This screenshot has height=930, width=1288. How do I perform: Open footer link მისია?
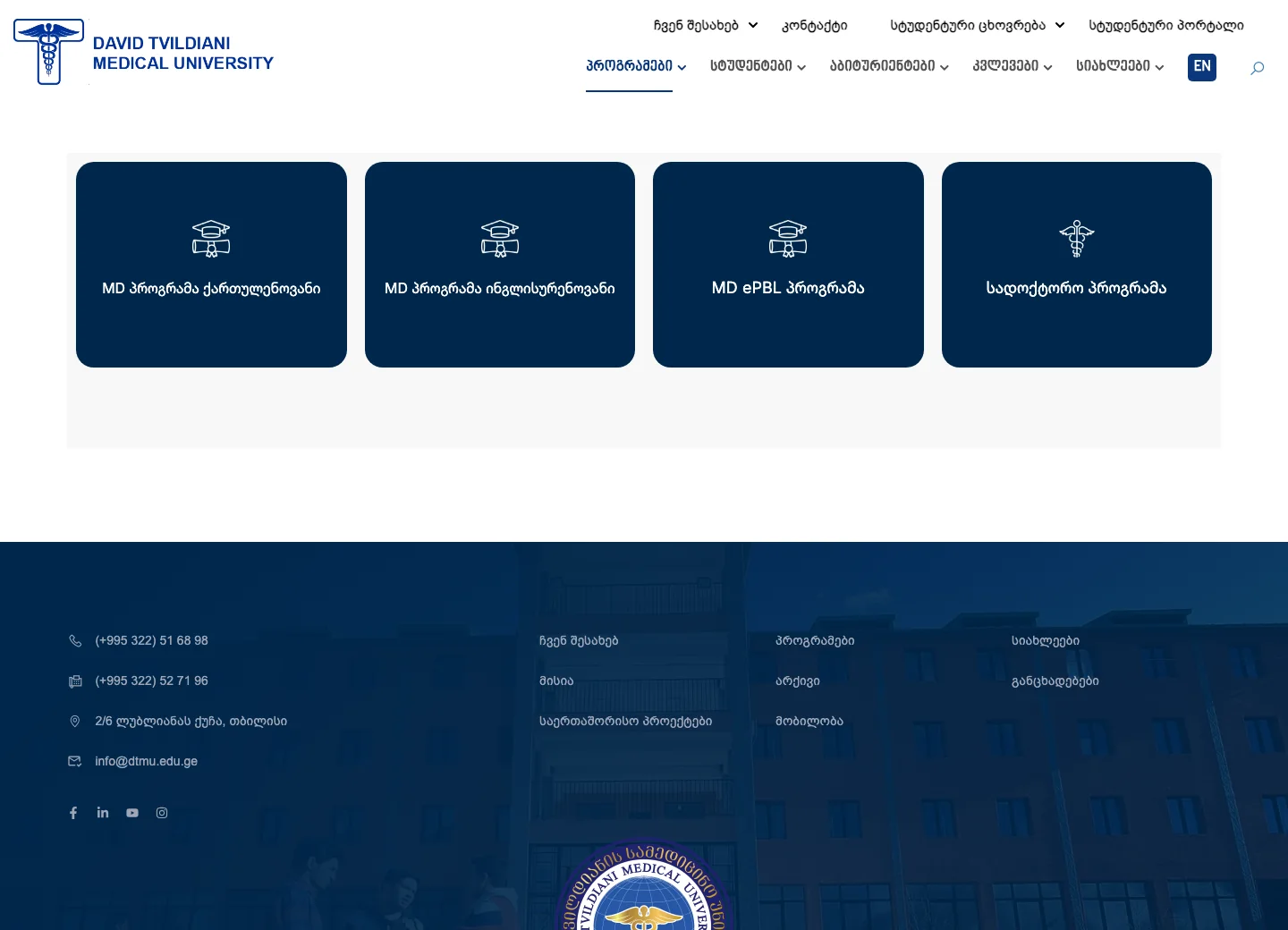point(556,681)
